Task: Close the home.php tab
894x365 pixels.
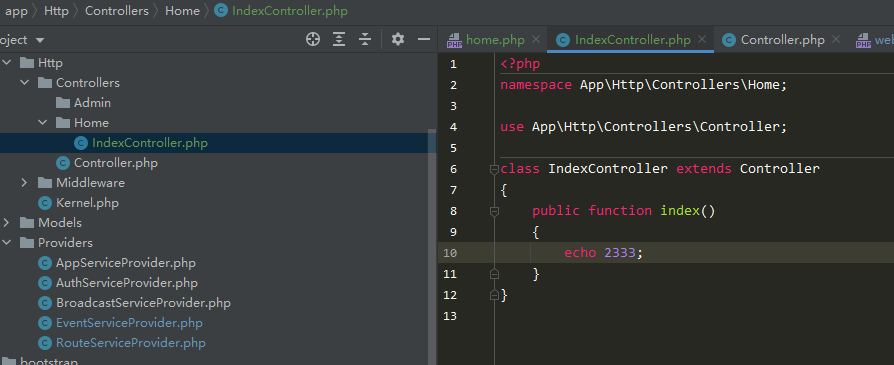Action: [x=535, y=39]
